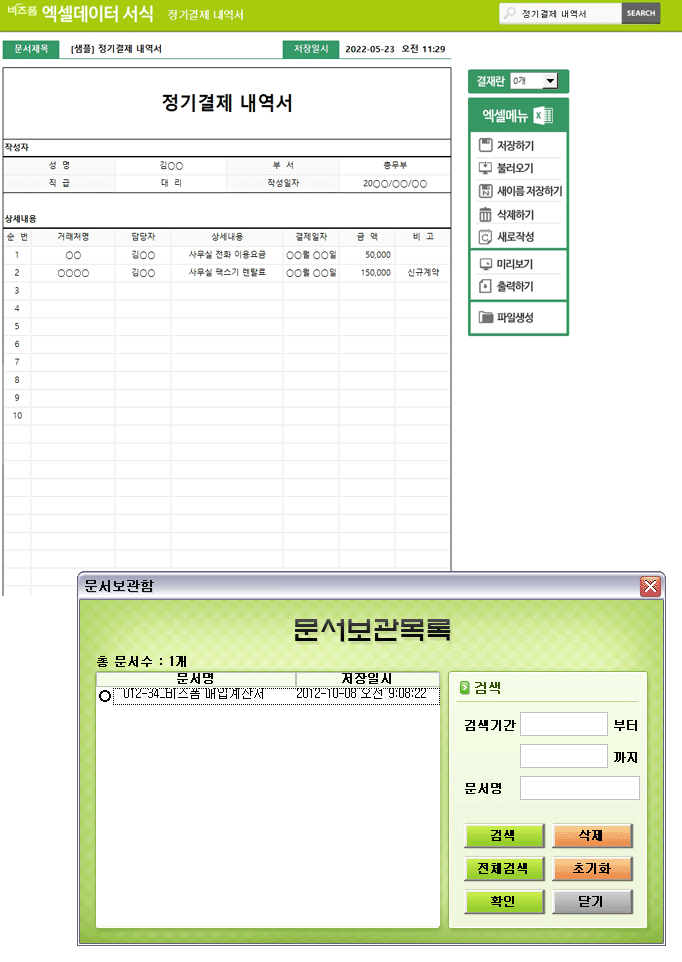The width and height of the screenshot is (682, 962).
Task: Click the 문서명 search input field
Action: coord(580,788)
